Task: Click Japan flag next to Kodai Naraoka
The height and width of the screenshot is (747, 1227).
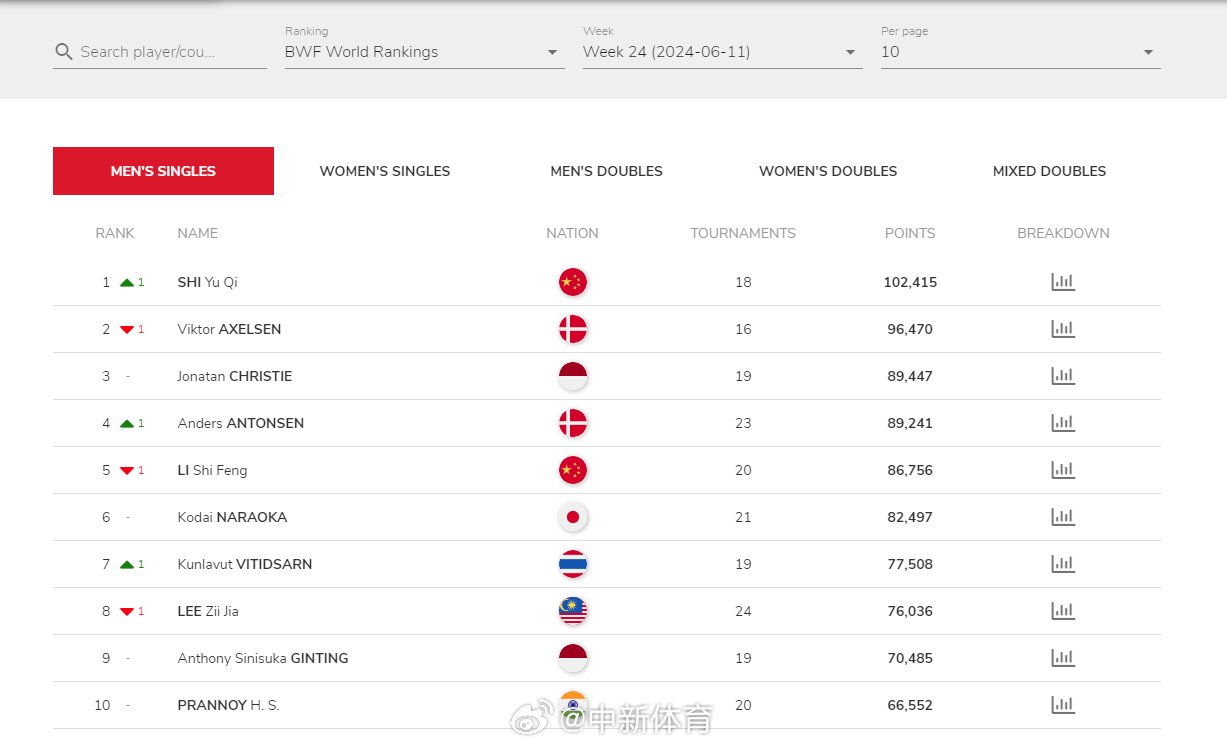Action: [573, 517]
